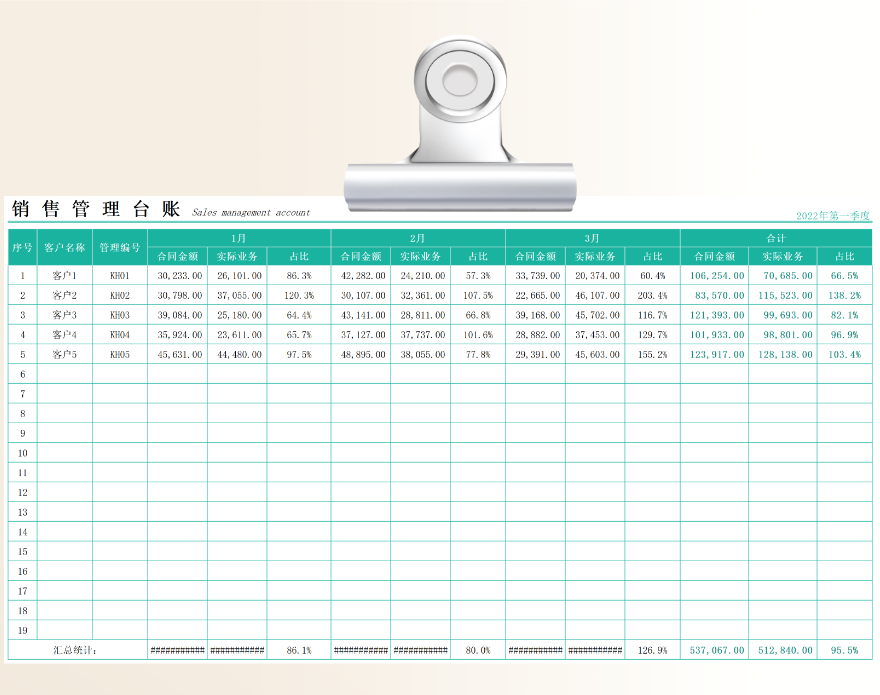Click the 客户名称 column header
The height and width of the screenshot is (695, 880).
click(65, 247)
